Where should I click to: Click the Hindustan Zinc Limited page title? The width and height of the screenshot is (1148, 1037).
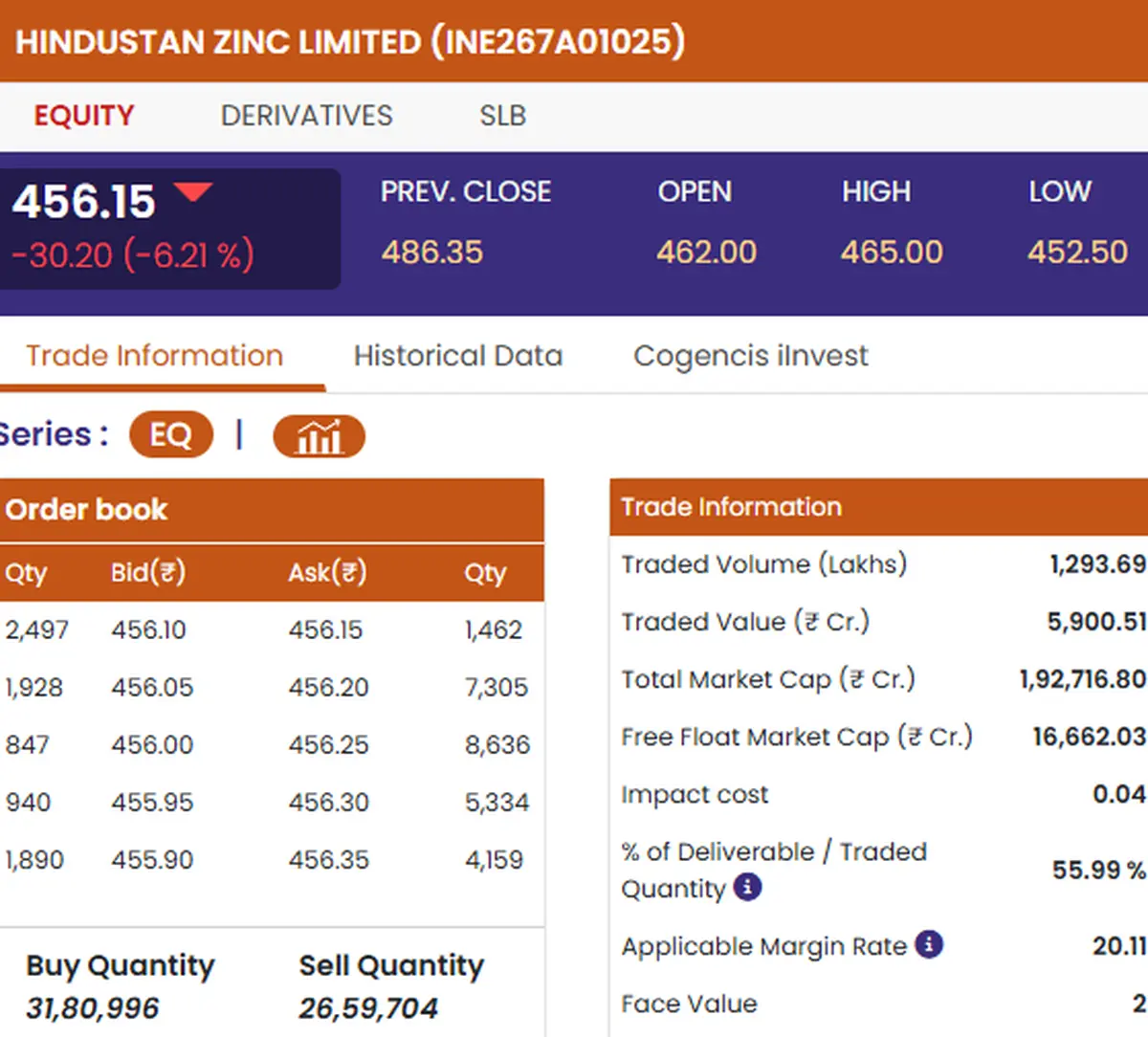350,42
